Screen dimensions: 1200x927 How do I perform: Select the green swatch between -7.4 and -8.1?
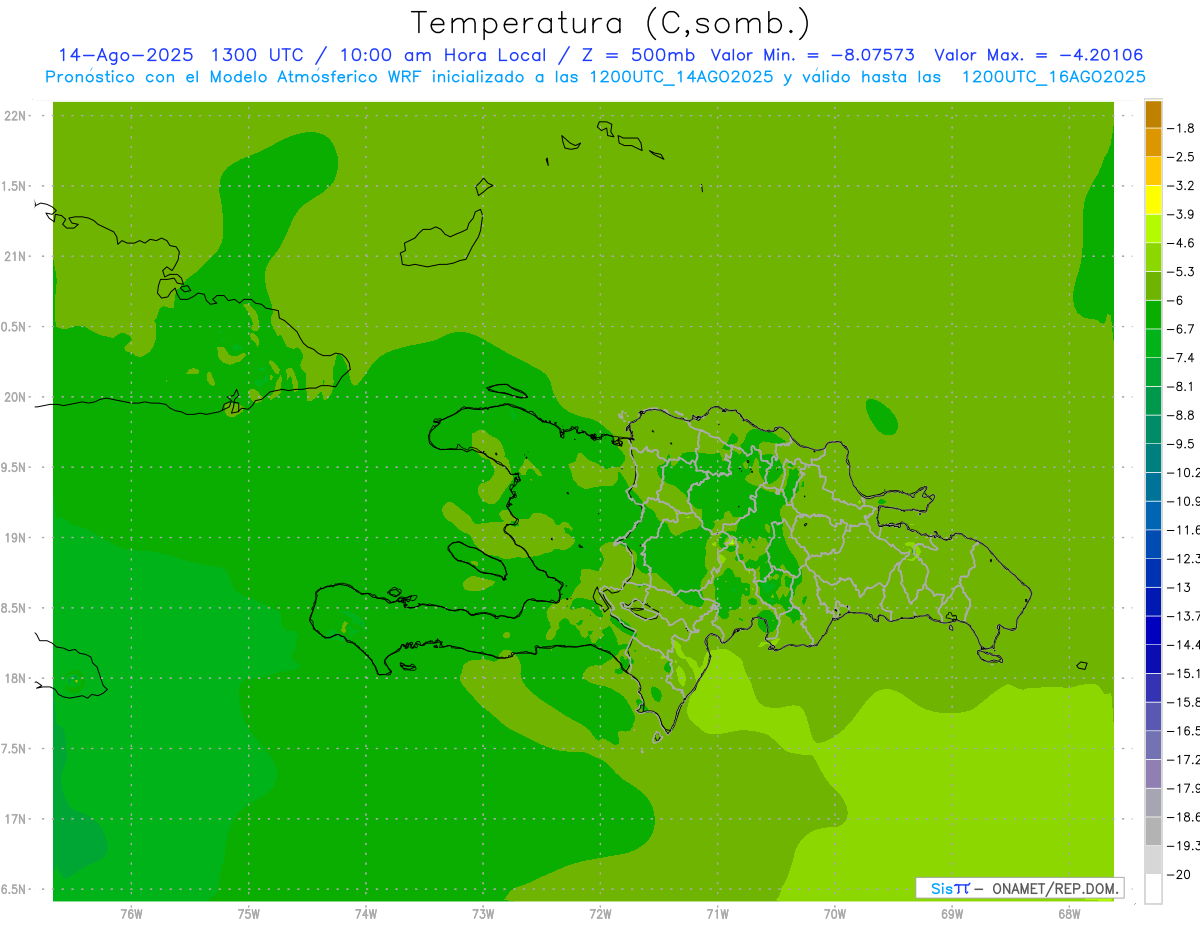click(1153, 372)
